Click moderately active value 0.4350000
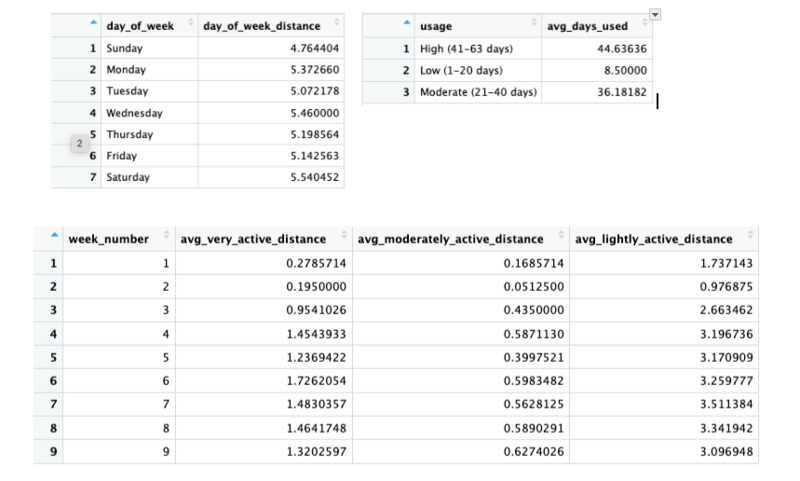800x481 pixels. (534, 310)
